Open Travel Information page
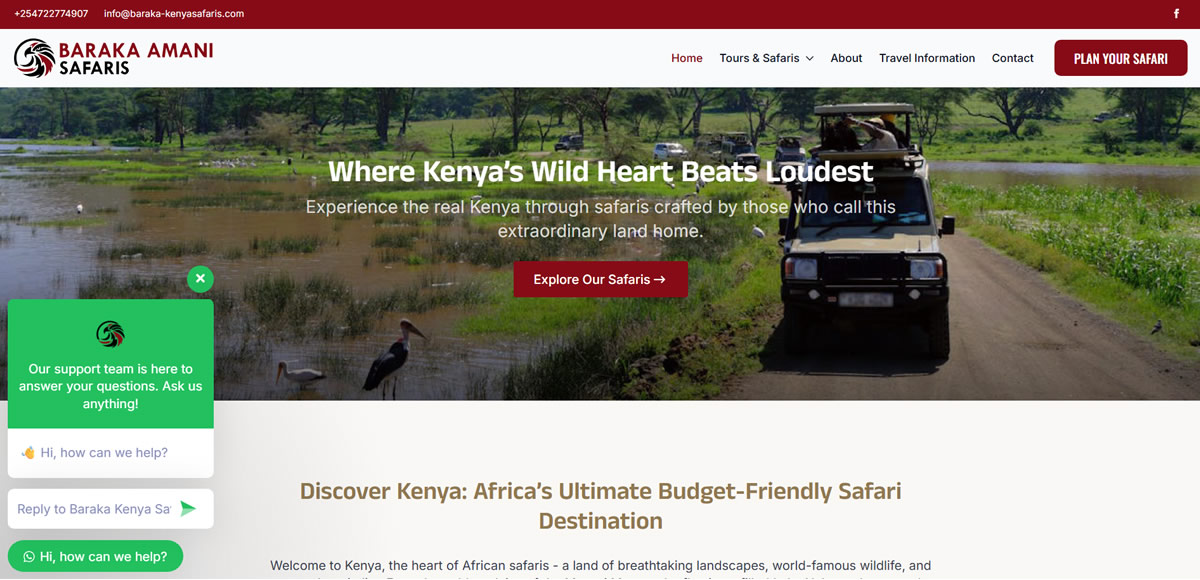 (x=927, y=58)
